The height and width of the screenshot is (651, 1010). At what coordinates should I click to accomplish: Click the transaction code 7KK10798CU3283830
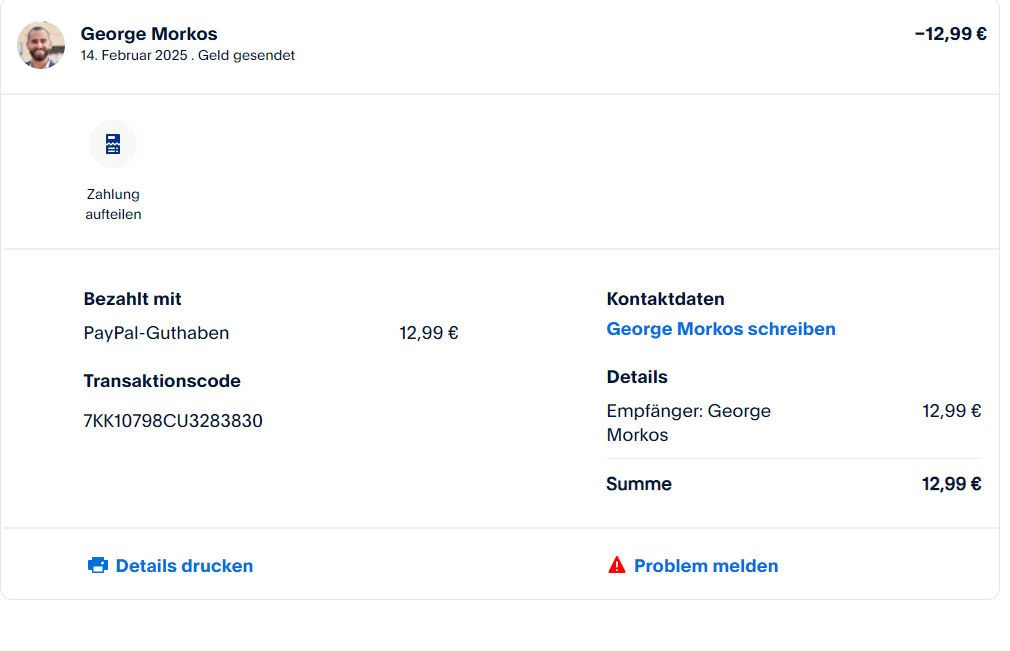coord(173,421)
